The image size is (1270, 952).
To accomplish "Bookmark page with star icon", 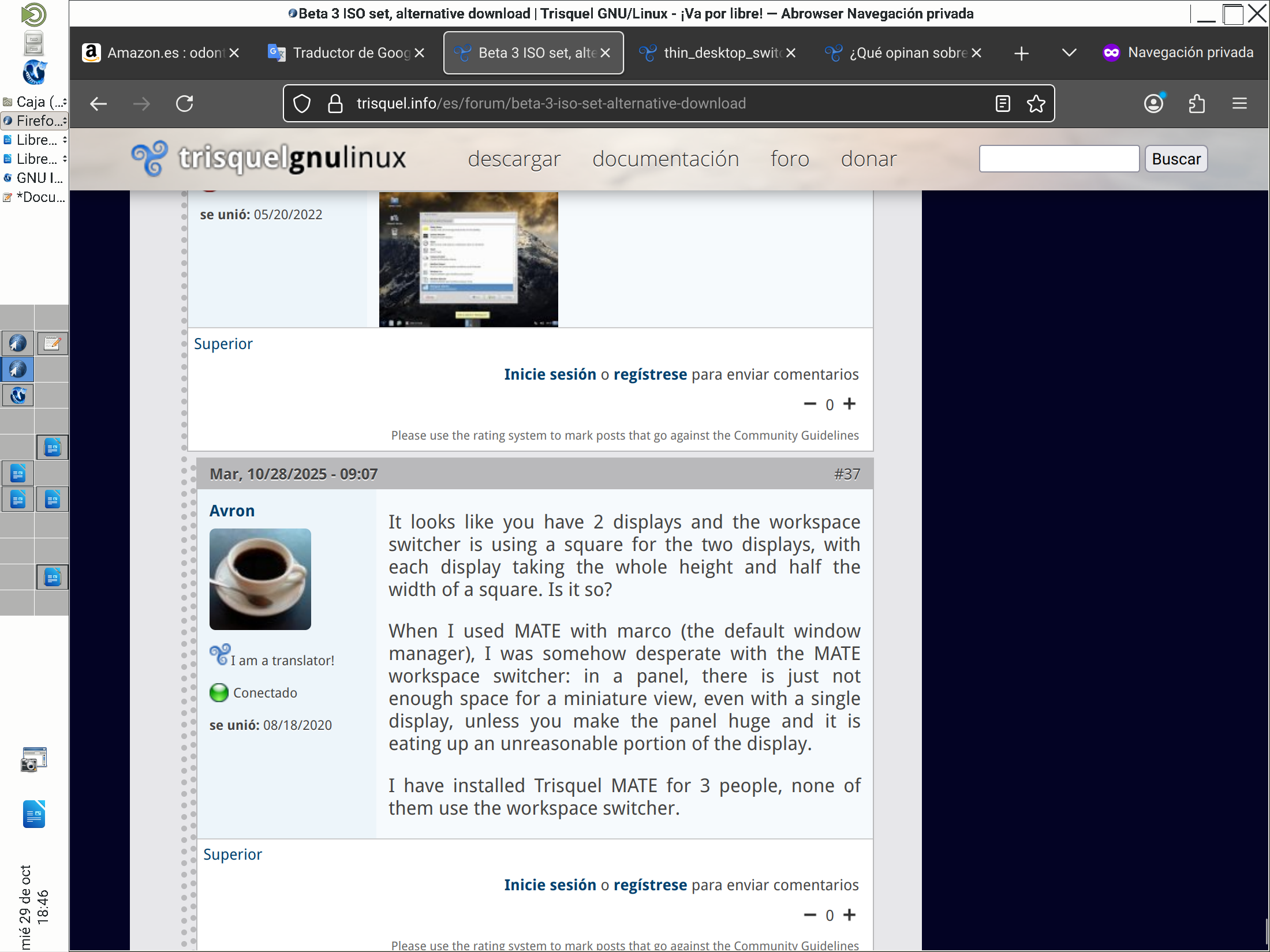I will [x=1036, y=104].
